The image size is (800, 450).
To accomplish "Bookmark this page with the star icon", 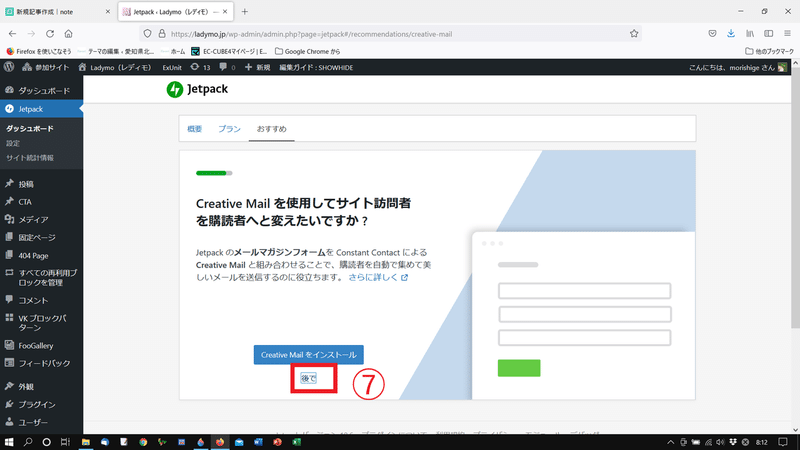I will [x=634, y=34].
